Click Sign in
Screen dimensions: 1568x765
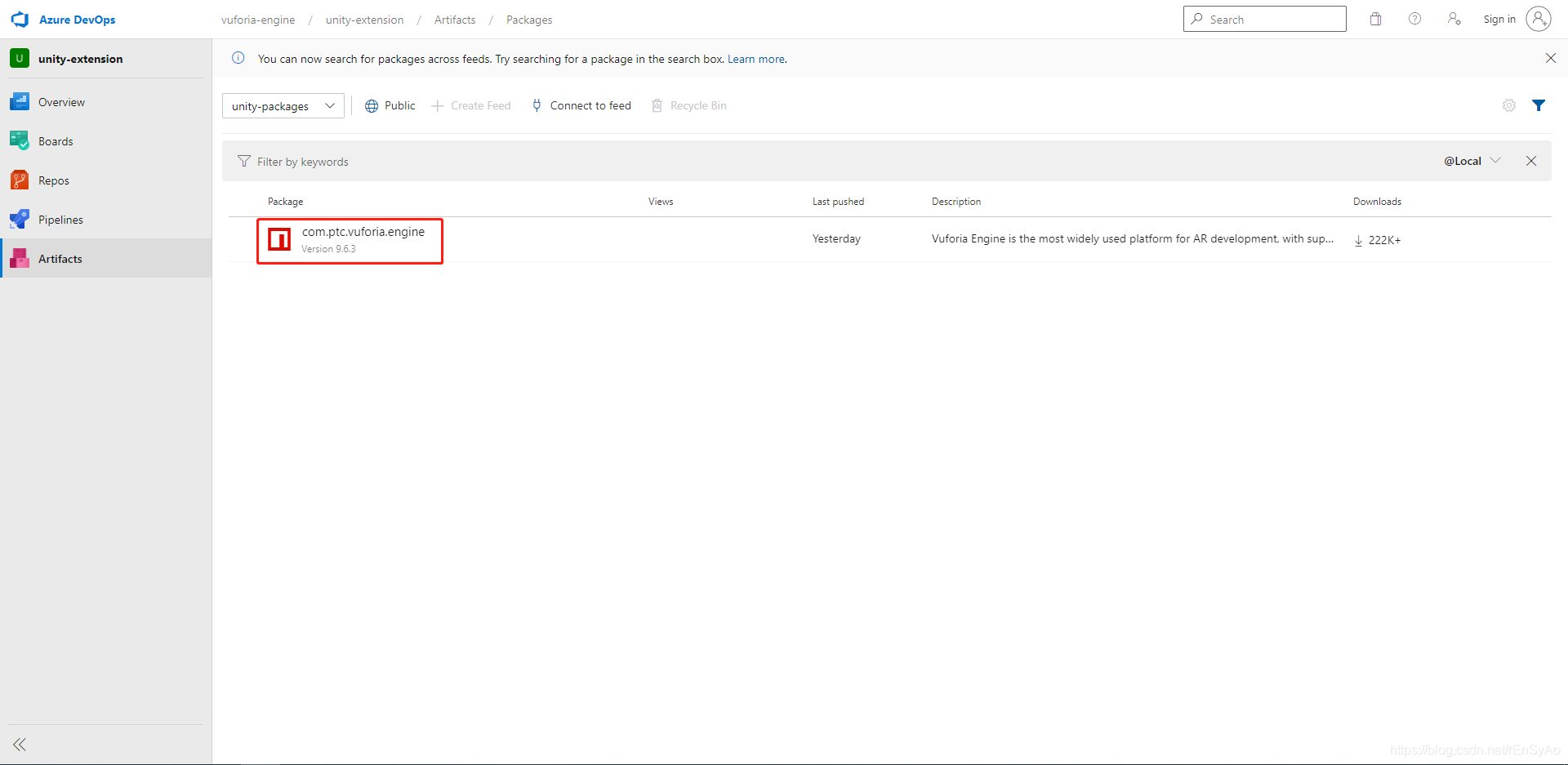pos(1499,20)
